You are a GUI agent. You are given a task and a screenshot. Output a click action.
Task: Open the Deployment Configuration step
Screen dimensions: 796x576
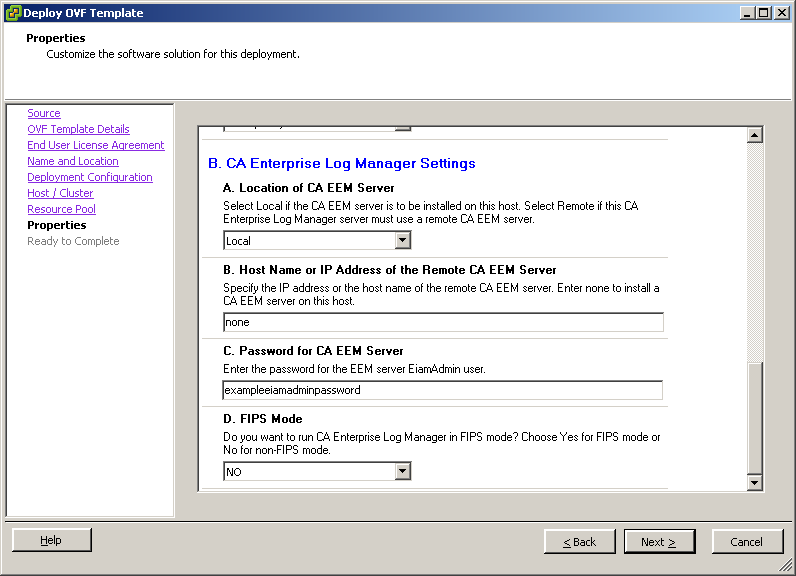tap(90, 177)
